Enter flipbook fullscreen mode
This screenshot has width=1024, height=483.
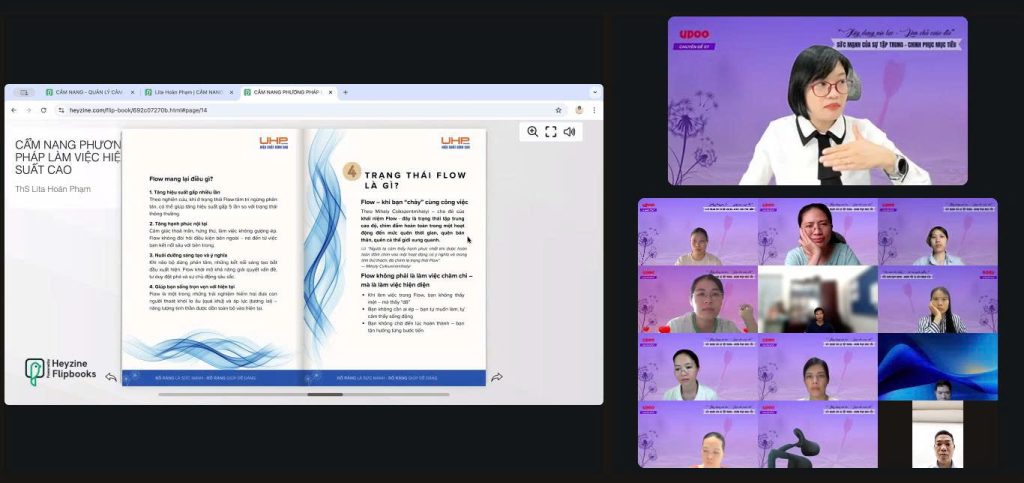[x=550, y=131]
